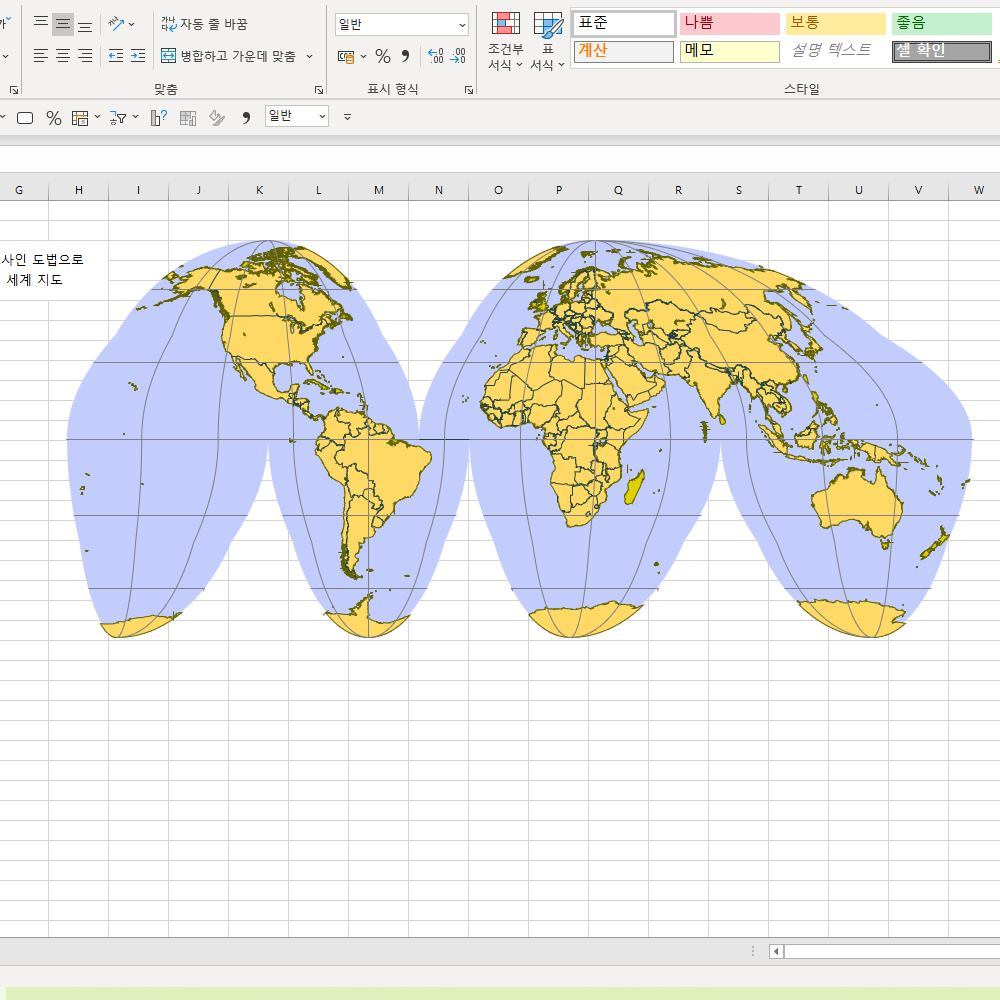Viewport: 1000px width, 1000px height.
Task: Toggle horizontal center alignment
Action: (62, 56)
